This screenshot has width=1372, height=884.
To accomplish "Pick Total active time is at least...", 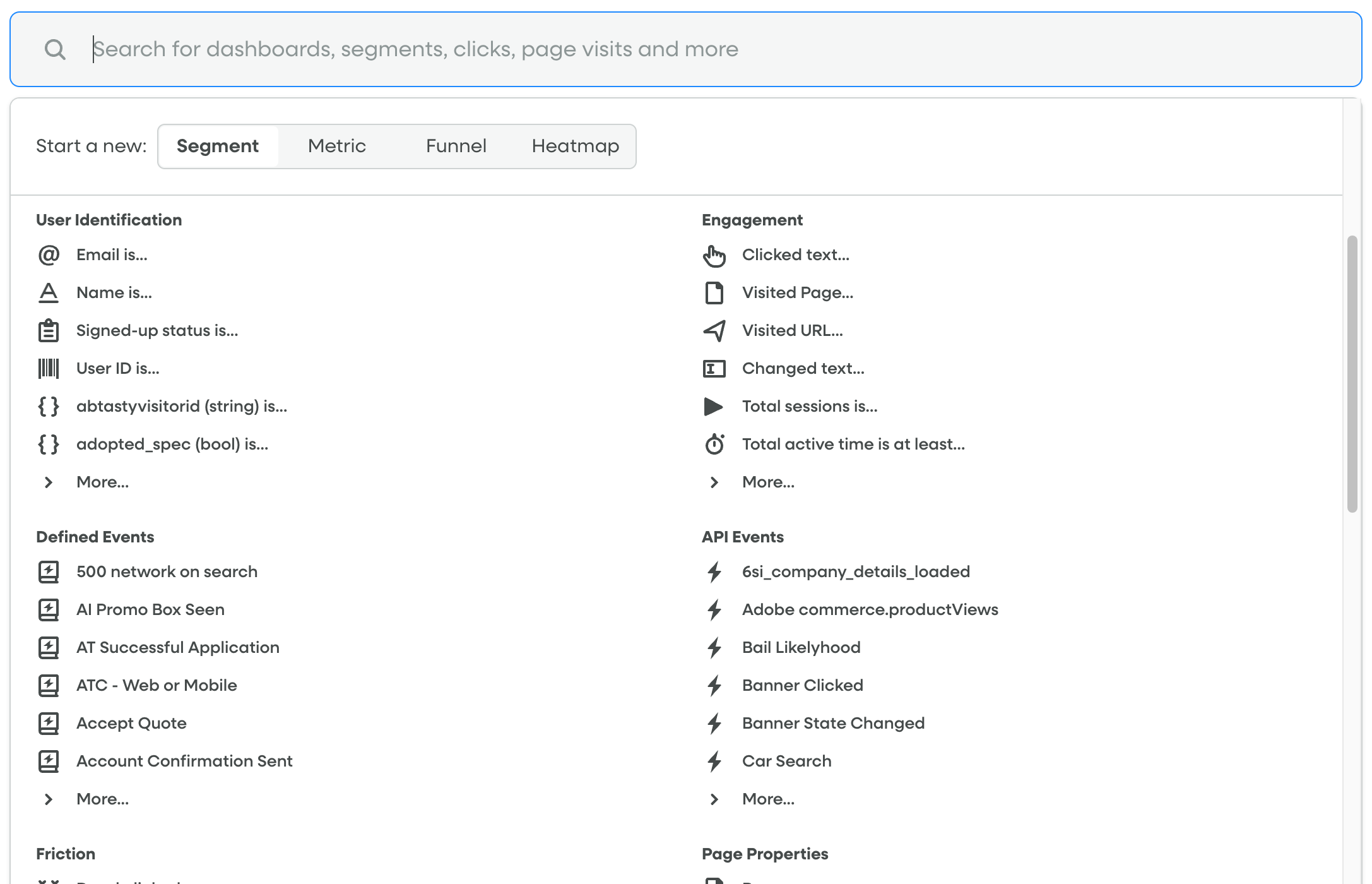I will point(853,445).
